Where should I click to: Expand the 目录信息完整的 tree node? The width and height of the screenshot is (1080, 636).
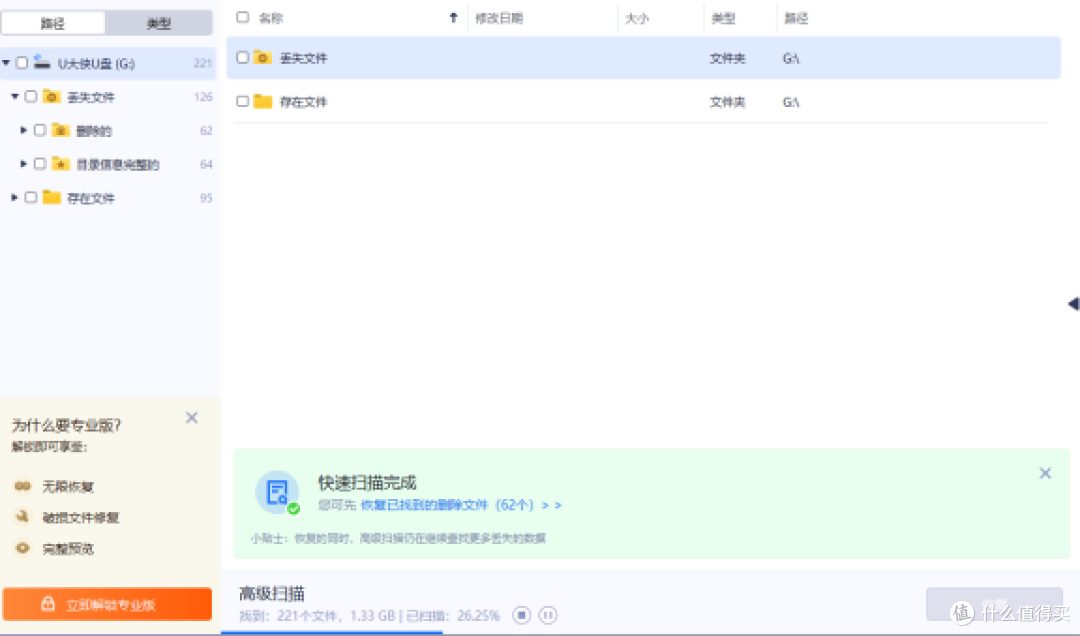click(23, 163)
